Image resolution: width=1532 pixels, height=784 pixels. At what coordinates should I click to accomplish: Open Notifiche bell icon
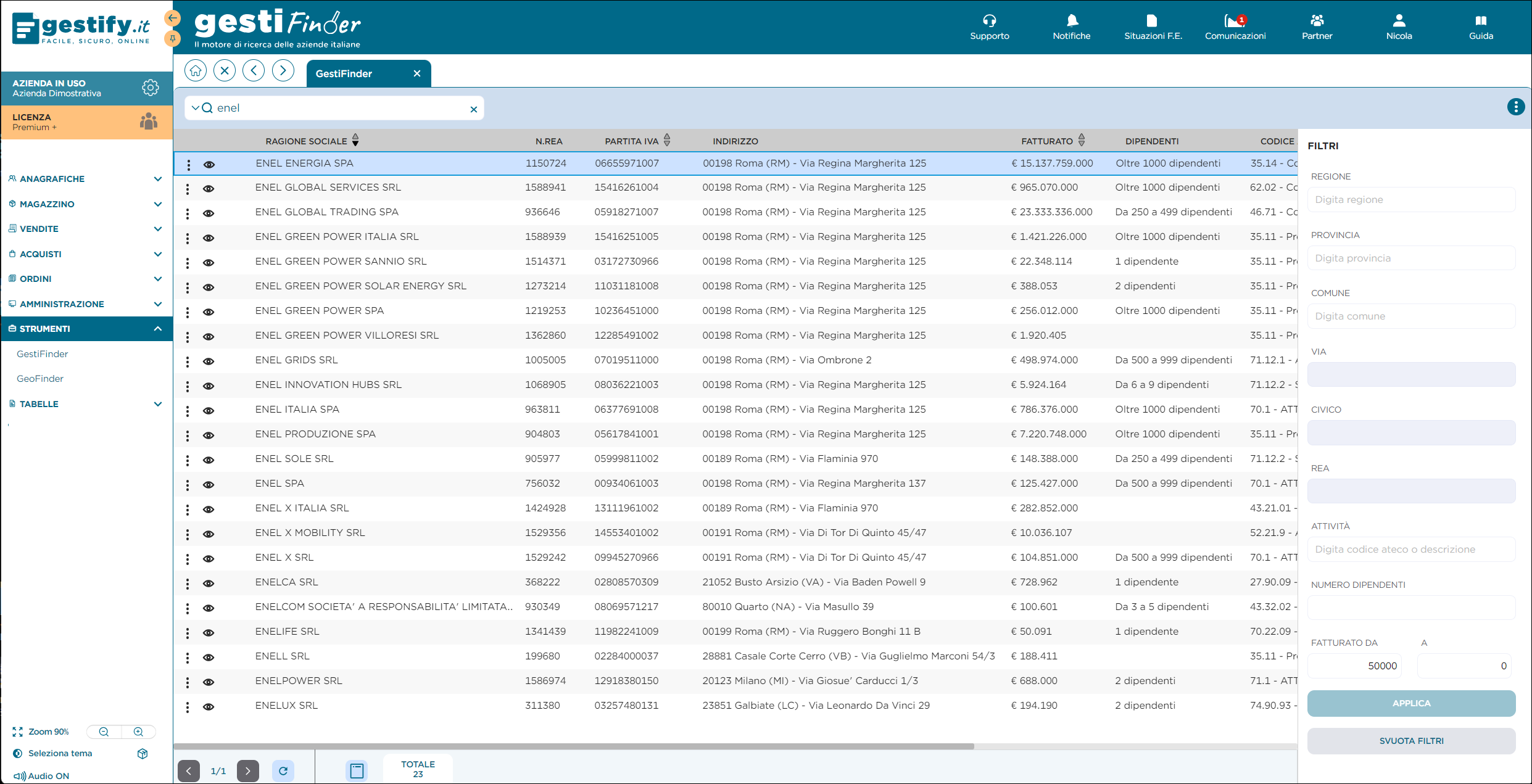[x=1072, y=21]
